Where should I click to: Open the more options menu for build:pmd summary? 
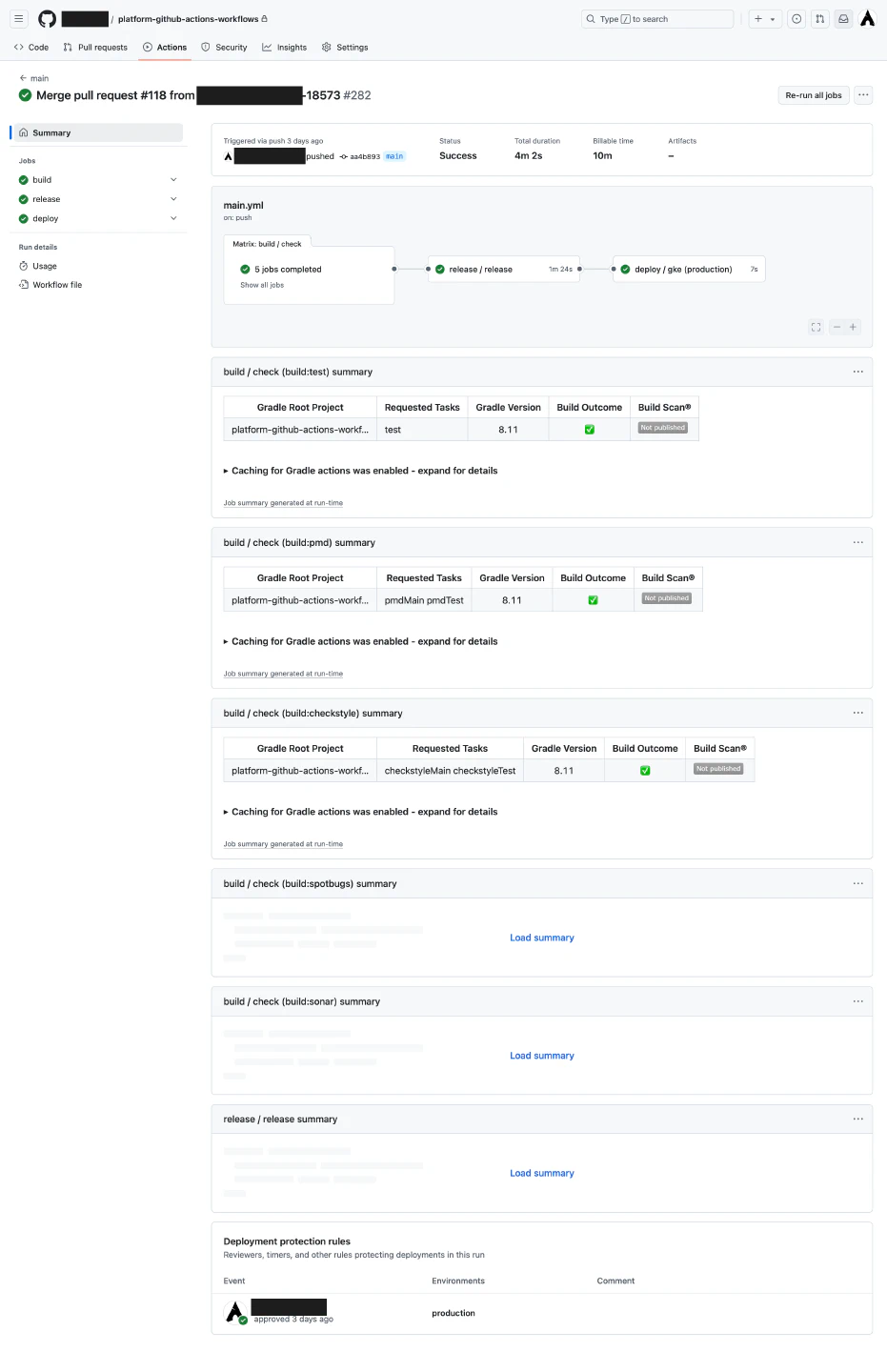tap(857, 543)
